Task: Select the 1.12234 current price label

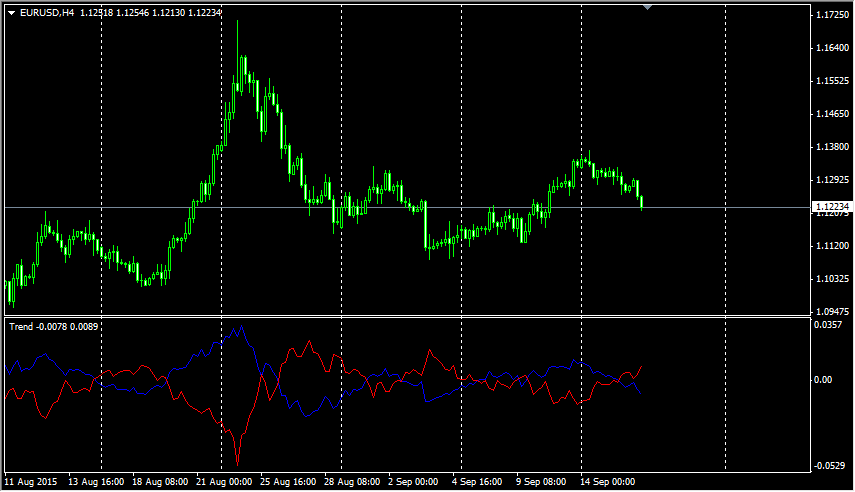Action: click(x=832, y=207)
